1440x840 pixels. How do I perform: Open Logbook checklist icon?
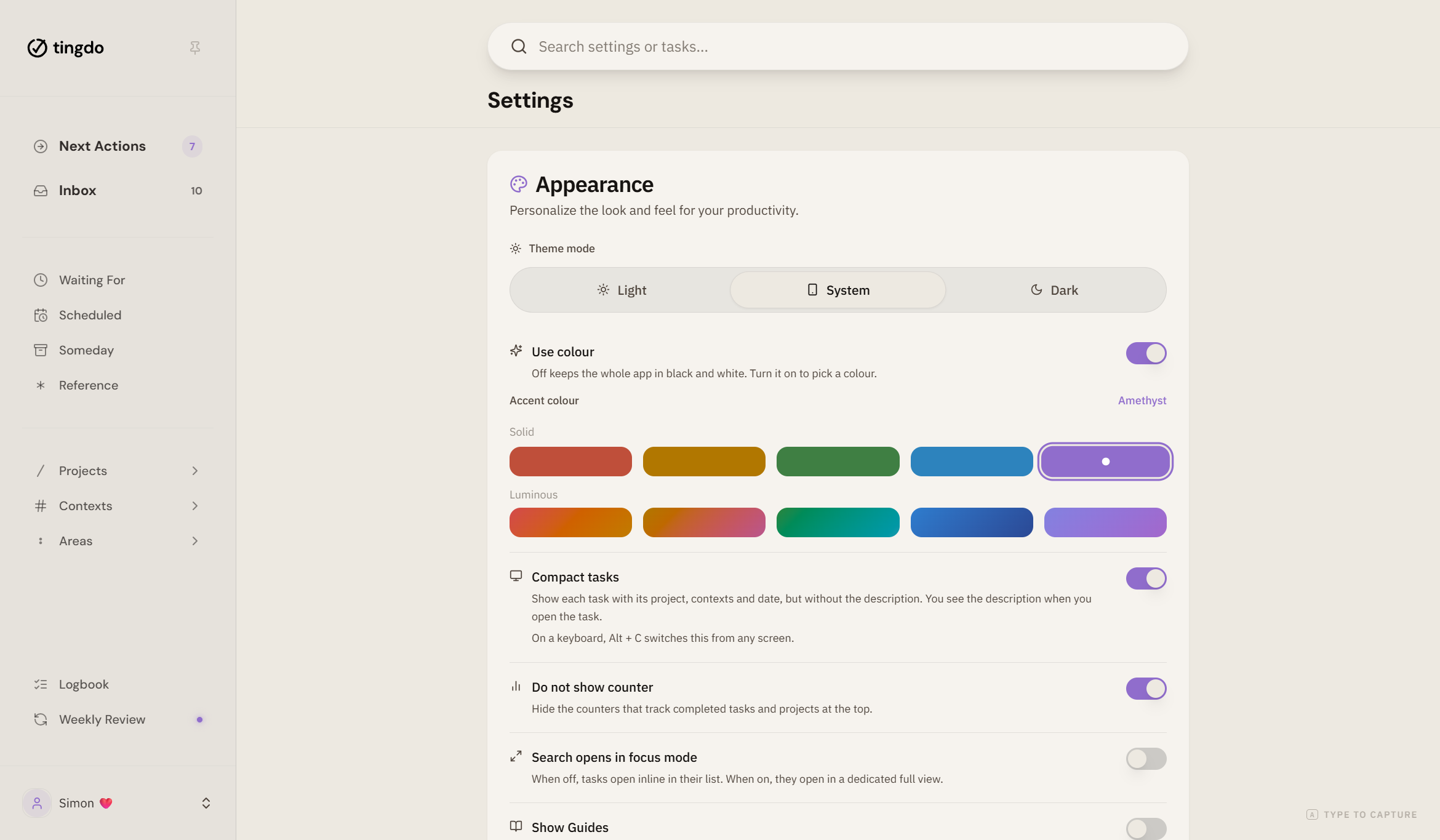coord(41,684)
